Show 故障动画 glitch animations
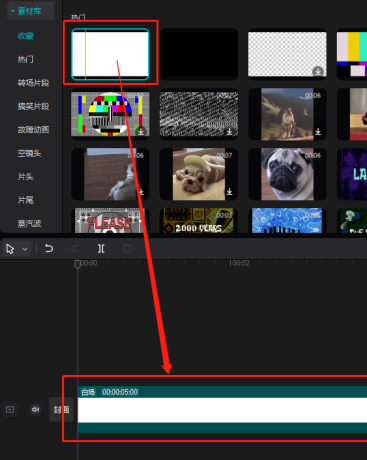367x460 pixels. 33,130
